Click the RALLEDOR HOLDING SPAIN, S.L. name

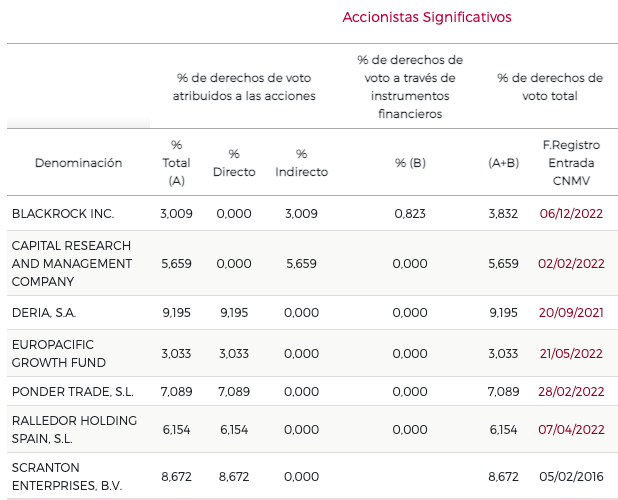(74, 429)
